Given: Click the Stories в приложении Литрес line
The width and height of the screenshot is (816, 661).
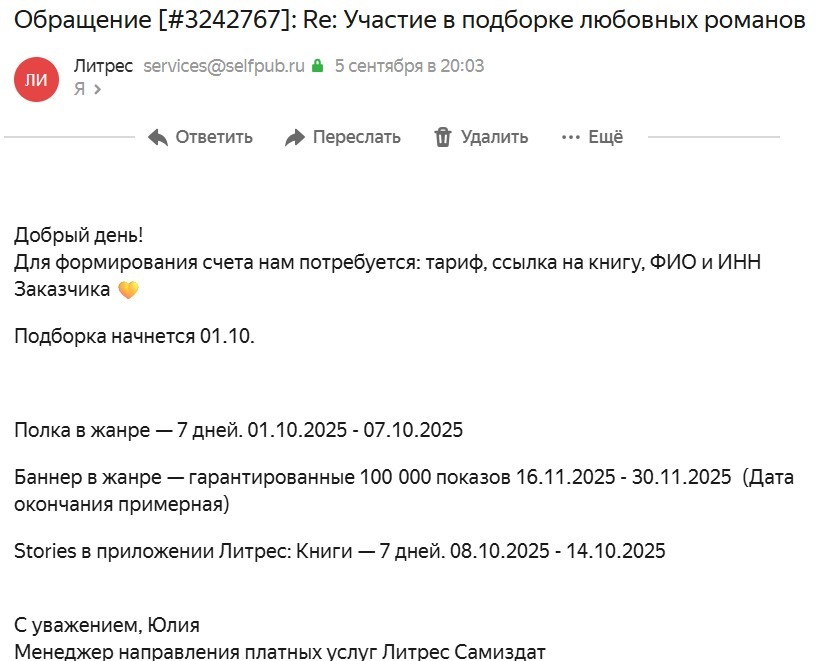Looking at the screenshot, I should coord(340,551).
